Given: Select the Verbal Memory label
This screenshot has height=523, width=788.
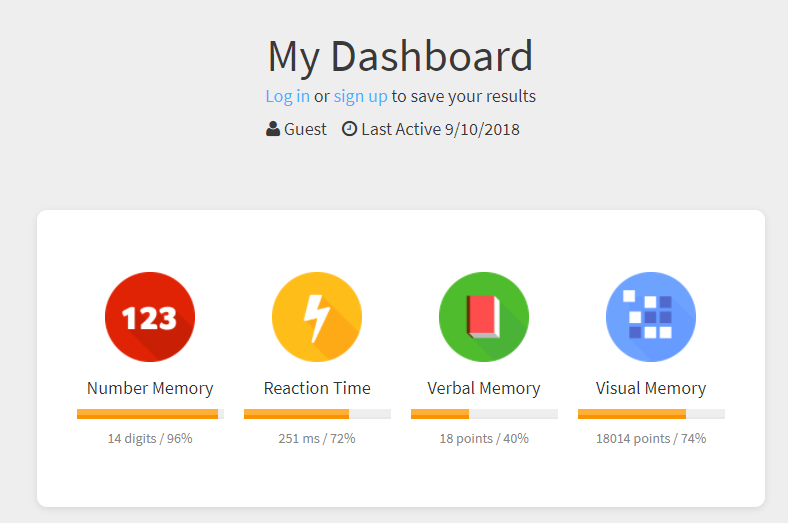Looking at the screenshot, I should pyautogui.click(x=484, y=388).
